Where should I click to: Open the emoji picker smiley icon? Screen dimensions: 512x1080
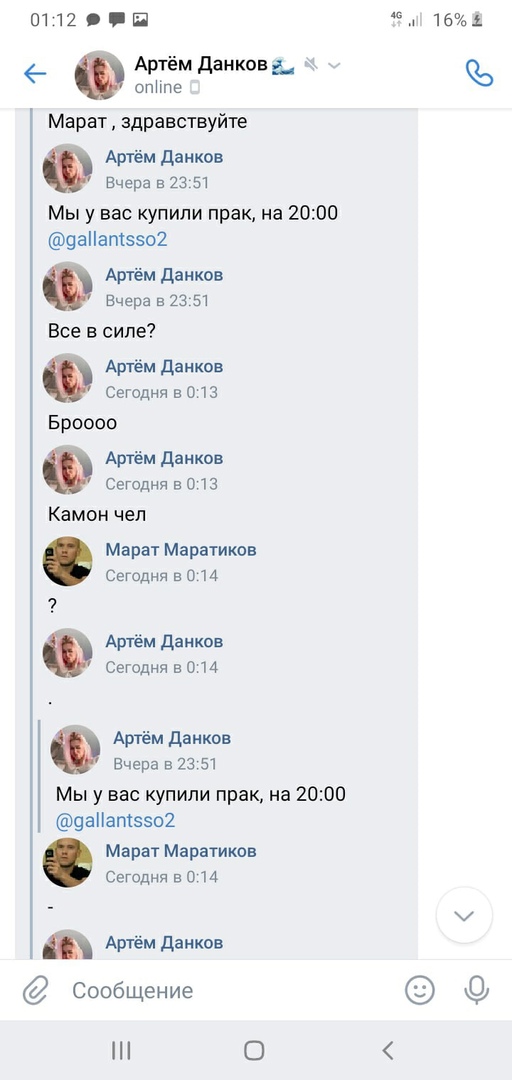click(420, 990)
